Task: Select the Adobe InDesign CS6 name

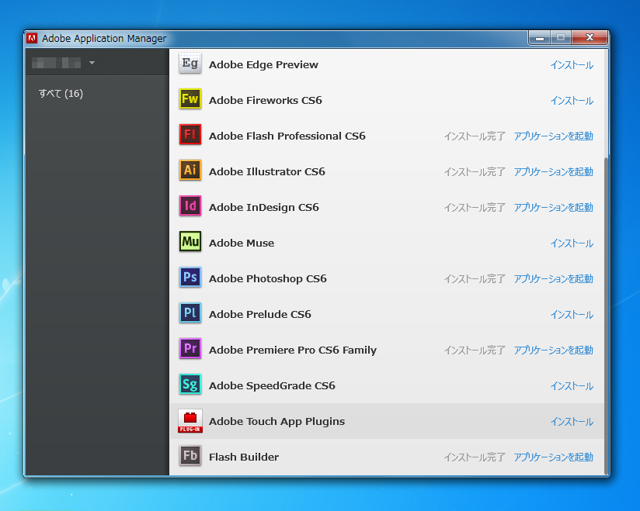Action: 264,207
